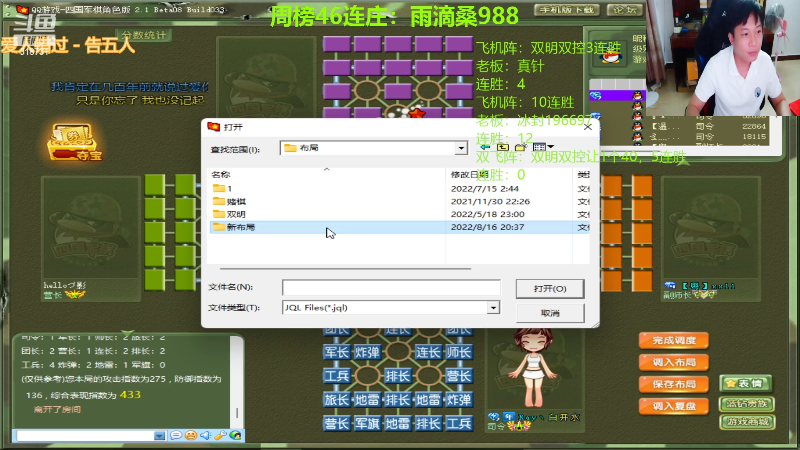Select the 师长 piece on the board

pos(459,352)
